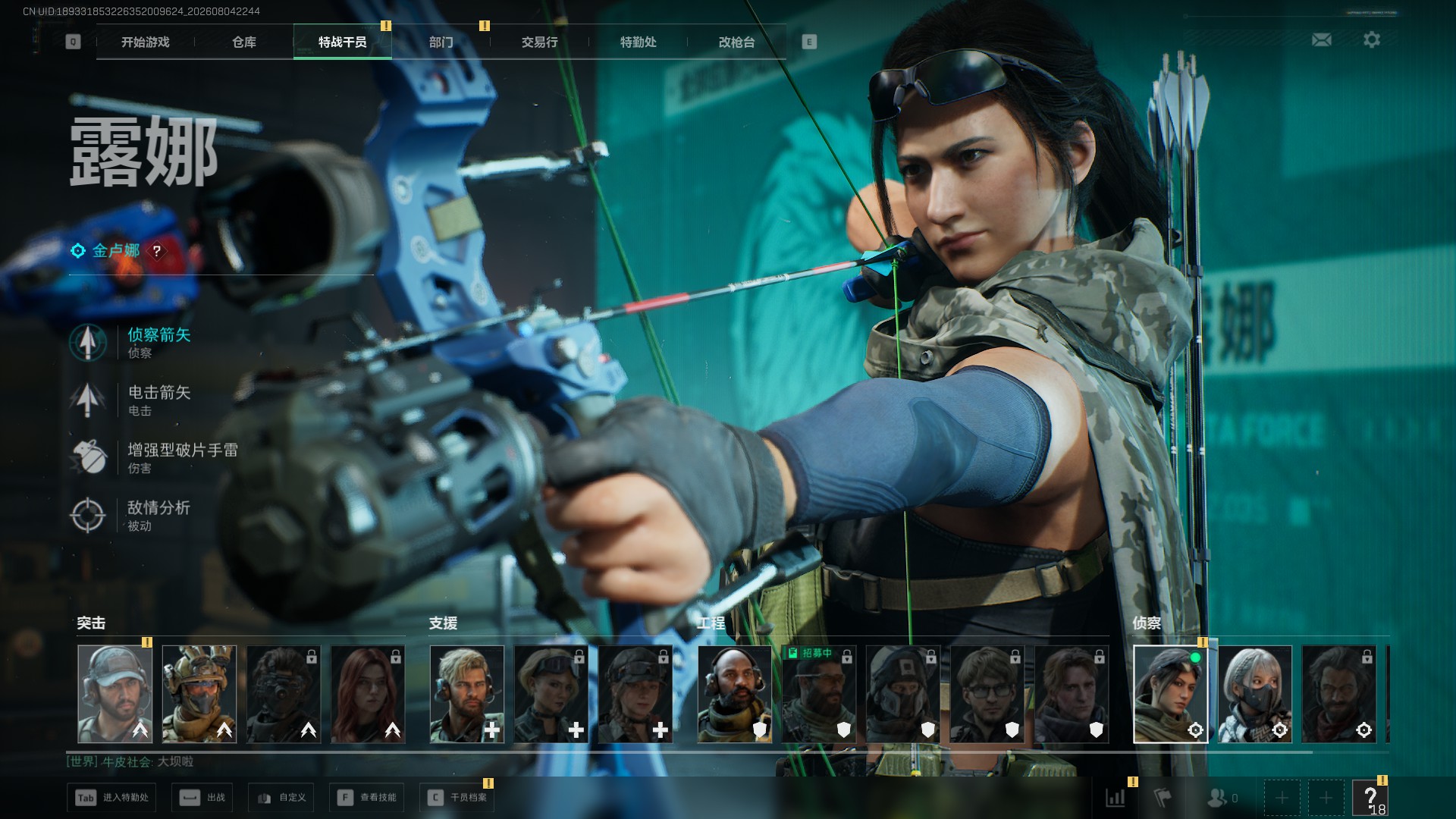
Task: Click the E key next-tab icon
Action: pos(809,42)
